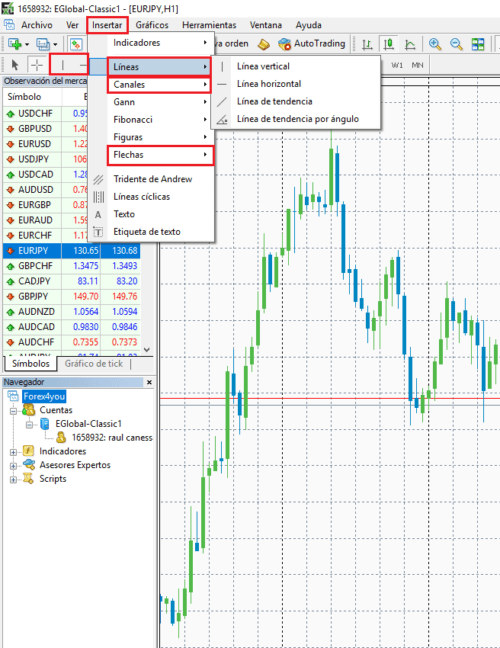
Task: Click the Scripts folder icon
Action: [x=28, y=479]
